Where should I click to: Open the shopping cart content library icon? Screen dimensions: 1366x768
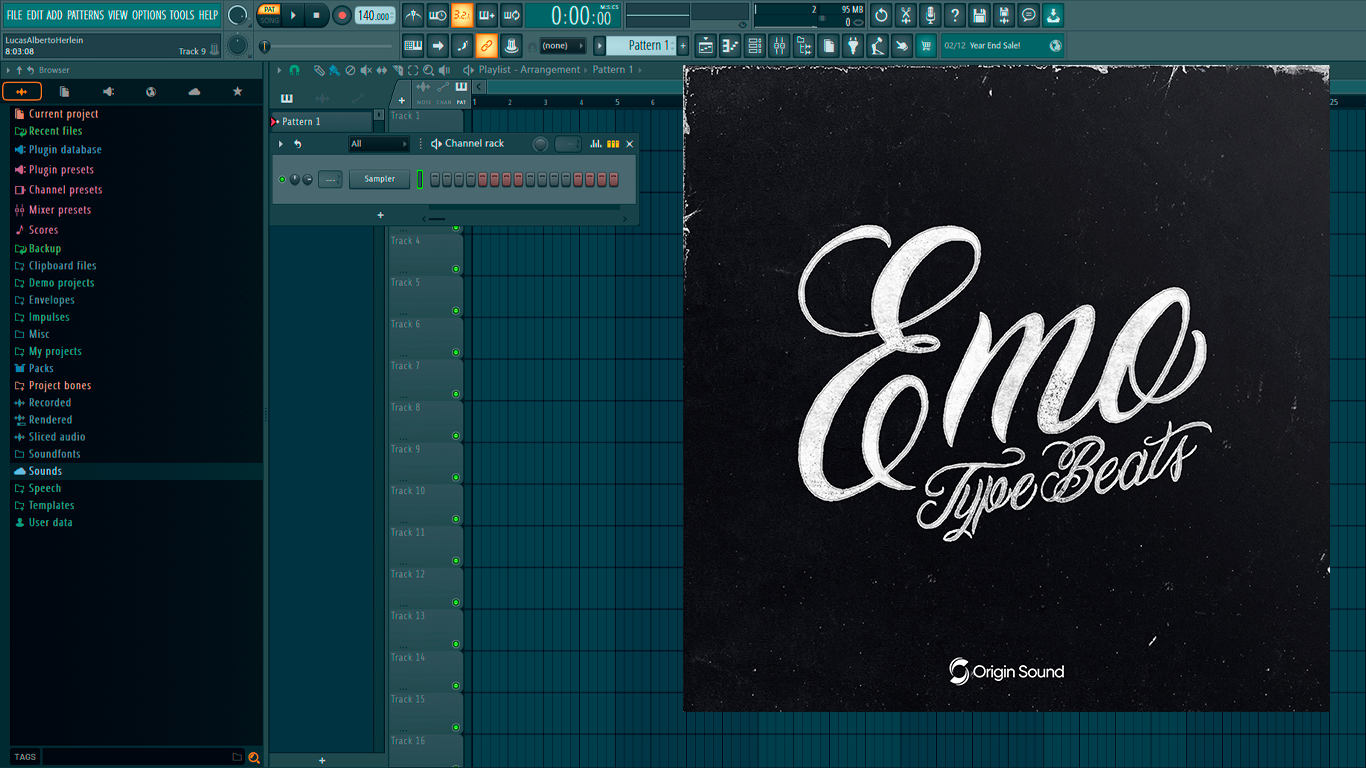coord(926,45)
